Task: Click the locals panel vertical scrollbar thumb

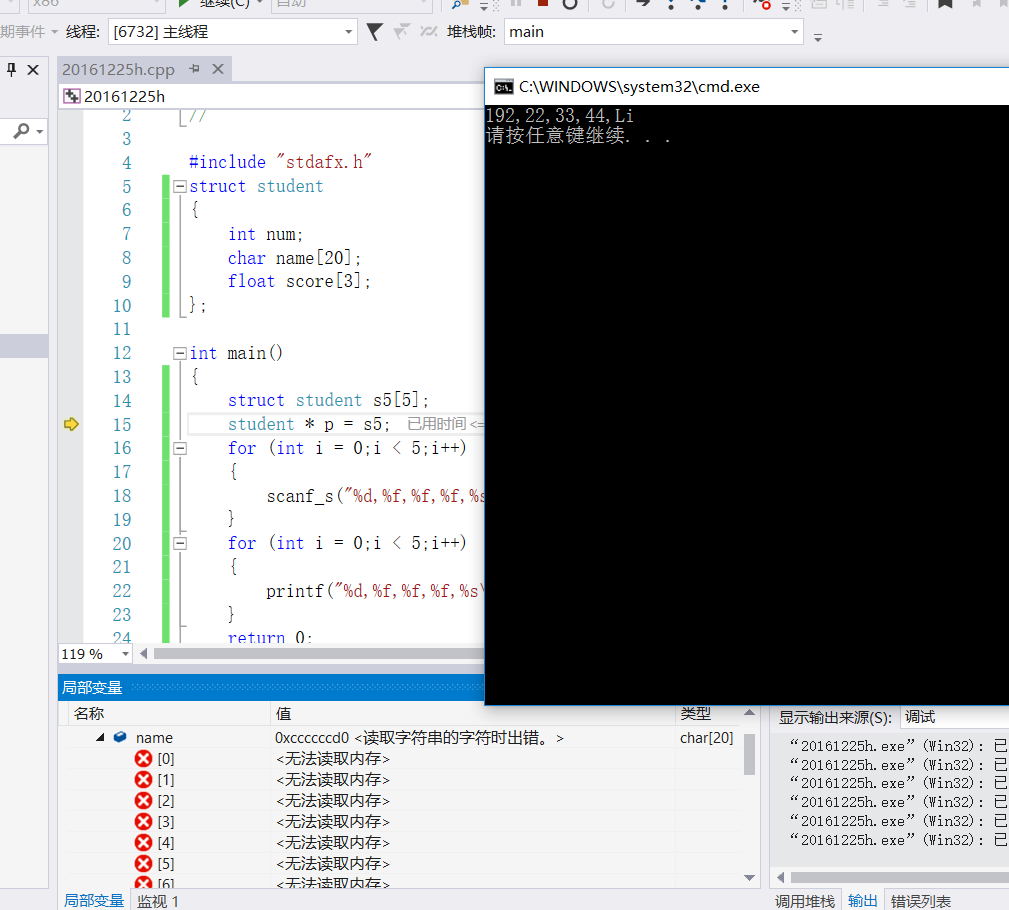Action: [x=749, y=754]
